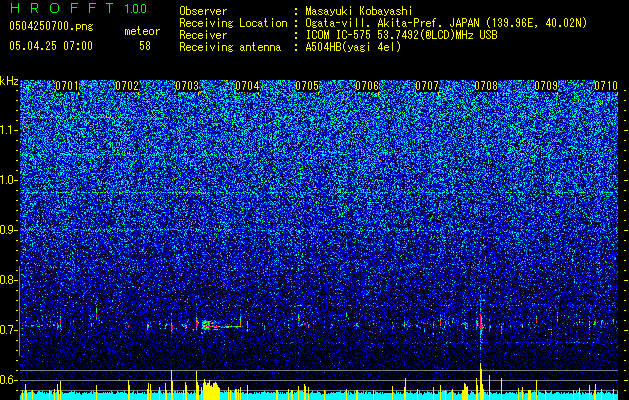Select the filename 0504250700.png
The width and height of the screenshot is (629, 400).
point(51,27)
